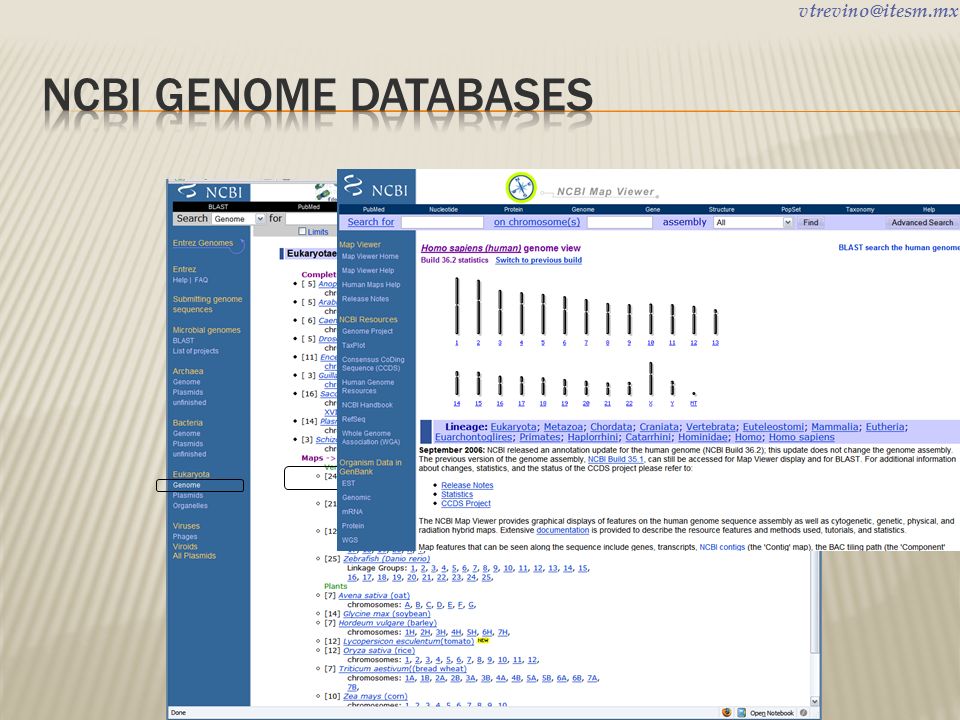Viewport: 960px width, 720px height.
Task: Select the chromosome 17 ideogram
Action: click(x=521, y=386)
